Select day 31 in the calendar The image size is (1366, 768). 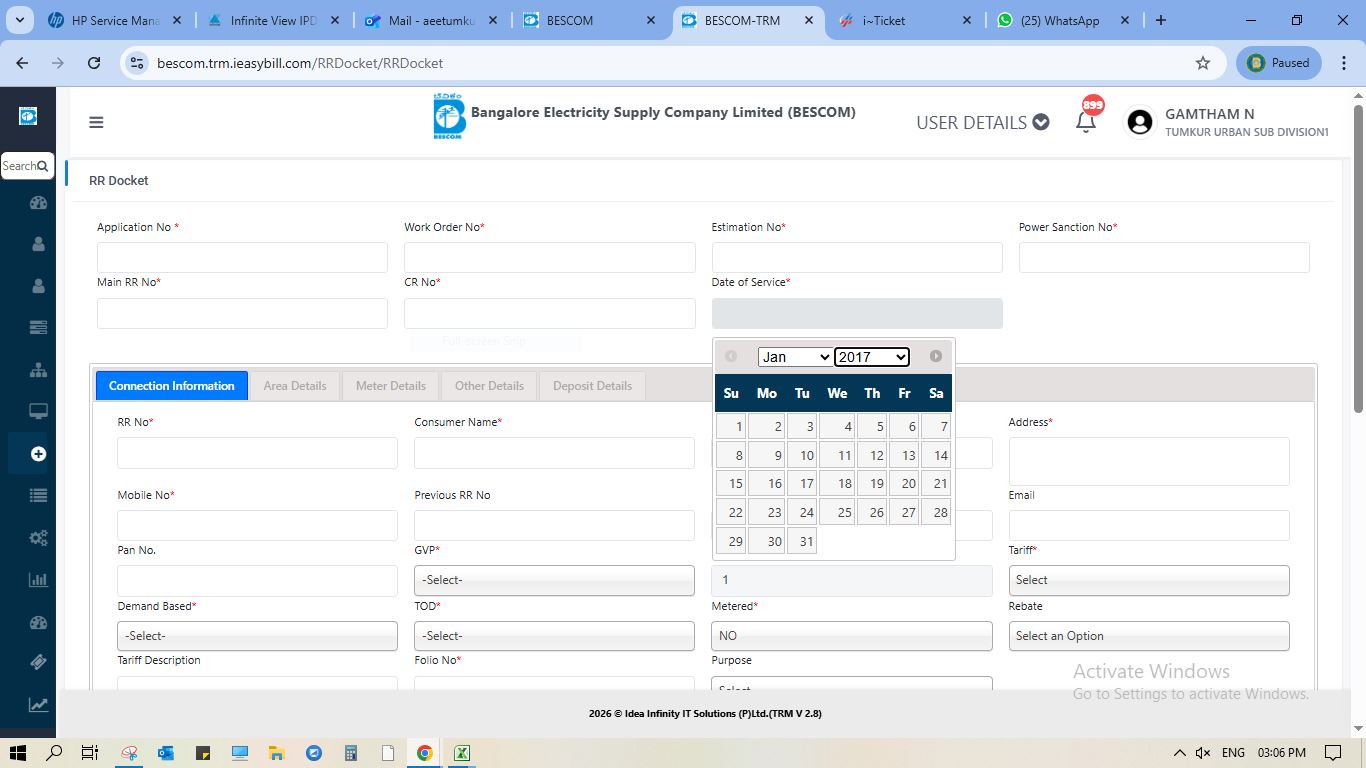pyautogui.click(x=802, y=541)
